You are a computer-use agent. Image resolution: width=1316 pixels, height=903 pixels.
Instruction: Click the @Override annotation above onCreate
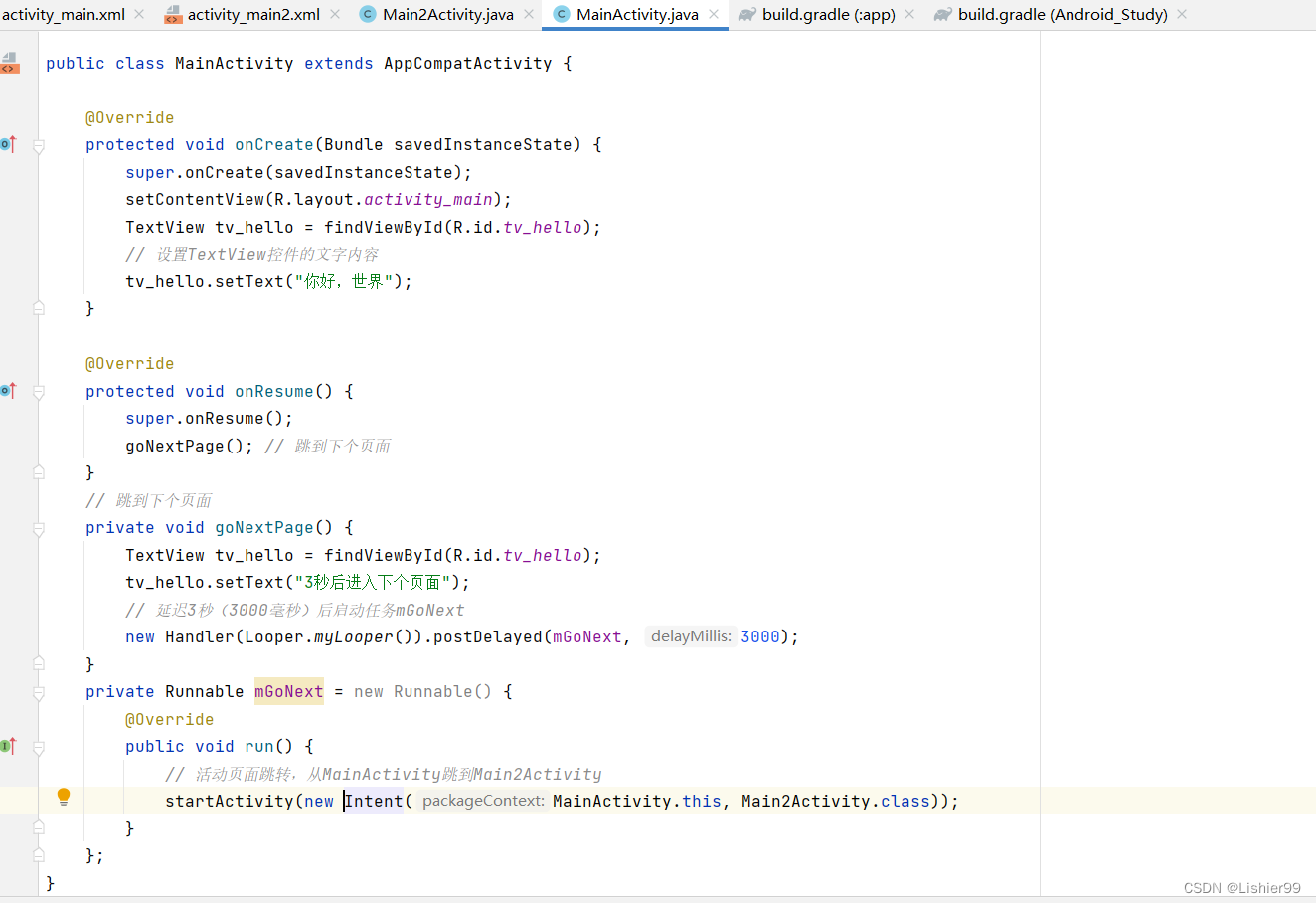click(x=129, y=117)
